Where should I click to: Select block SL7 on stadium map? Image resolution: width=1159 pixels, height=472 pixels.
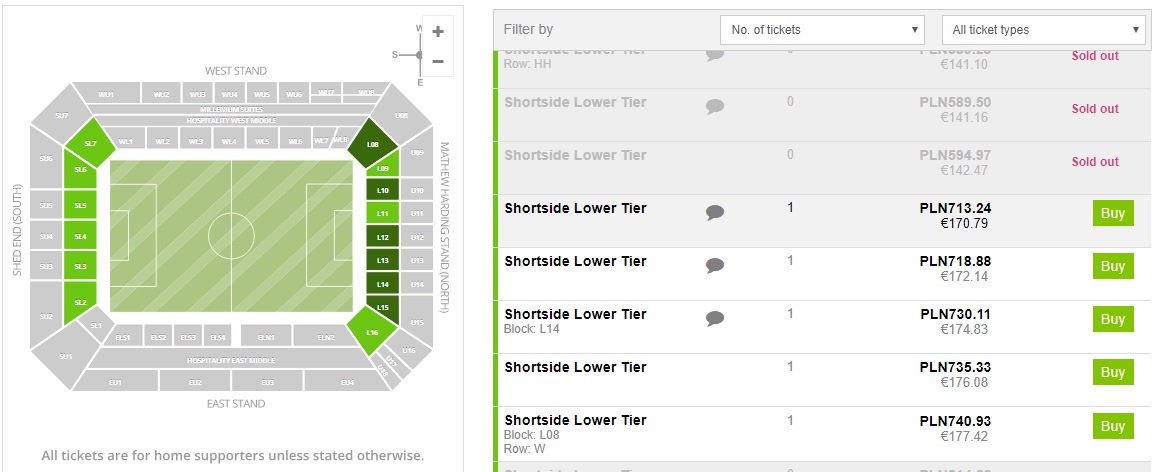pyautogui.click(x=90, y=144)
